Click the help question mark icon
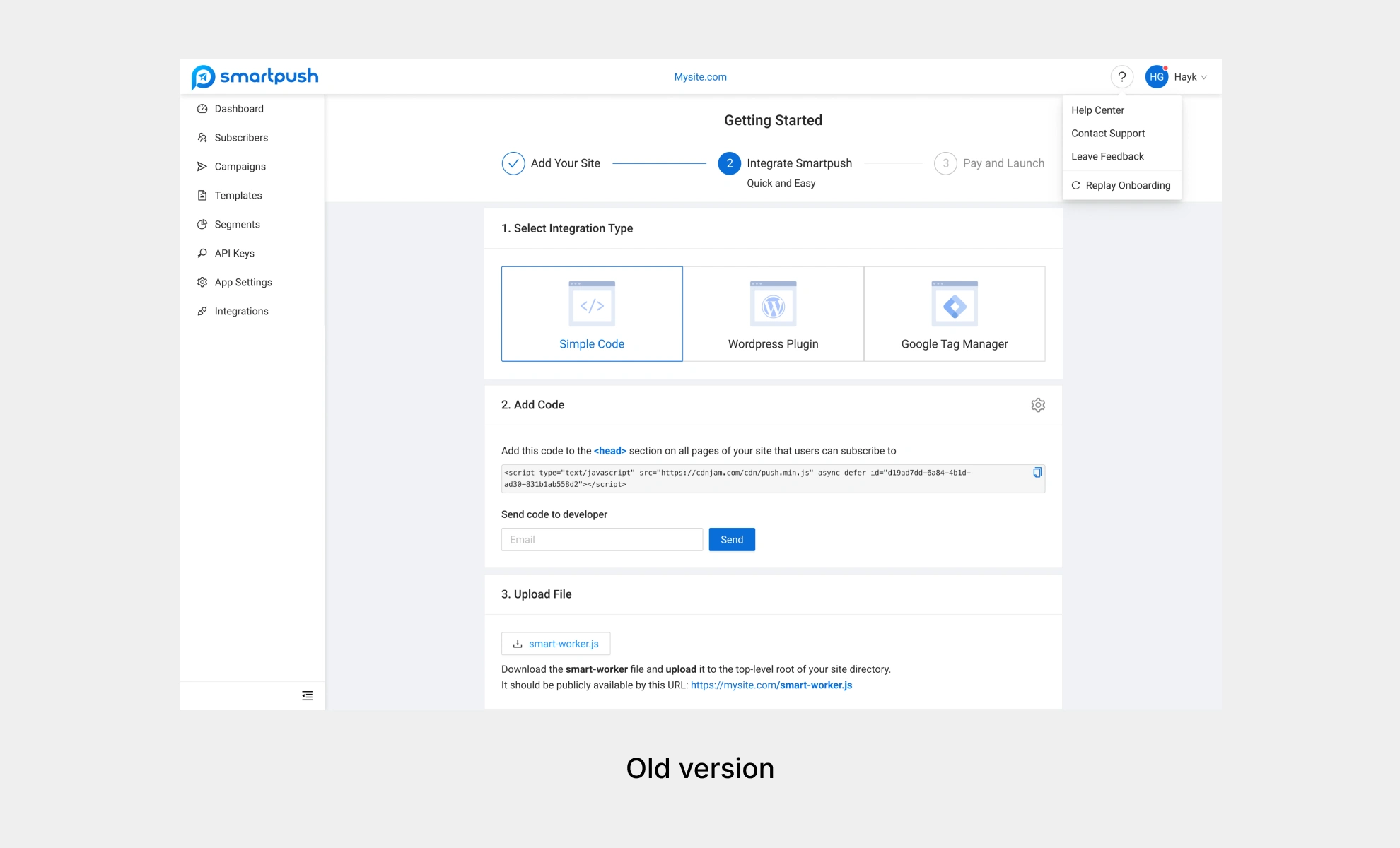Image resolution: width=1400 pixels, height=848 pixels. pyautogui.click(x=1121, y=77)
